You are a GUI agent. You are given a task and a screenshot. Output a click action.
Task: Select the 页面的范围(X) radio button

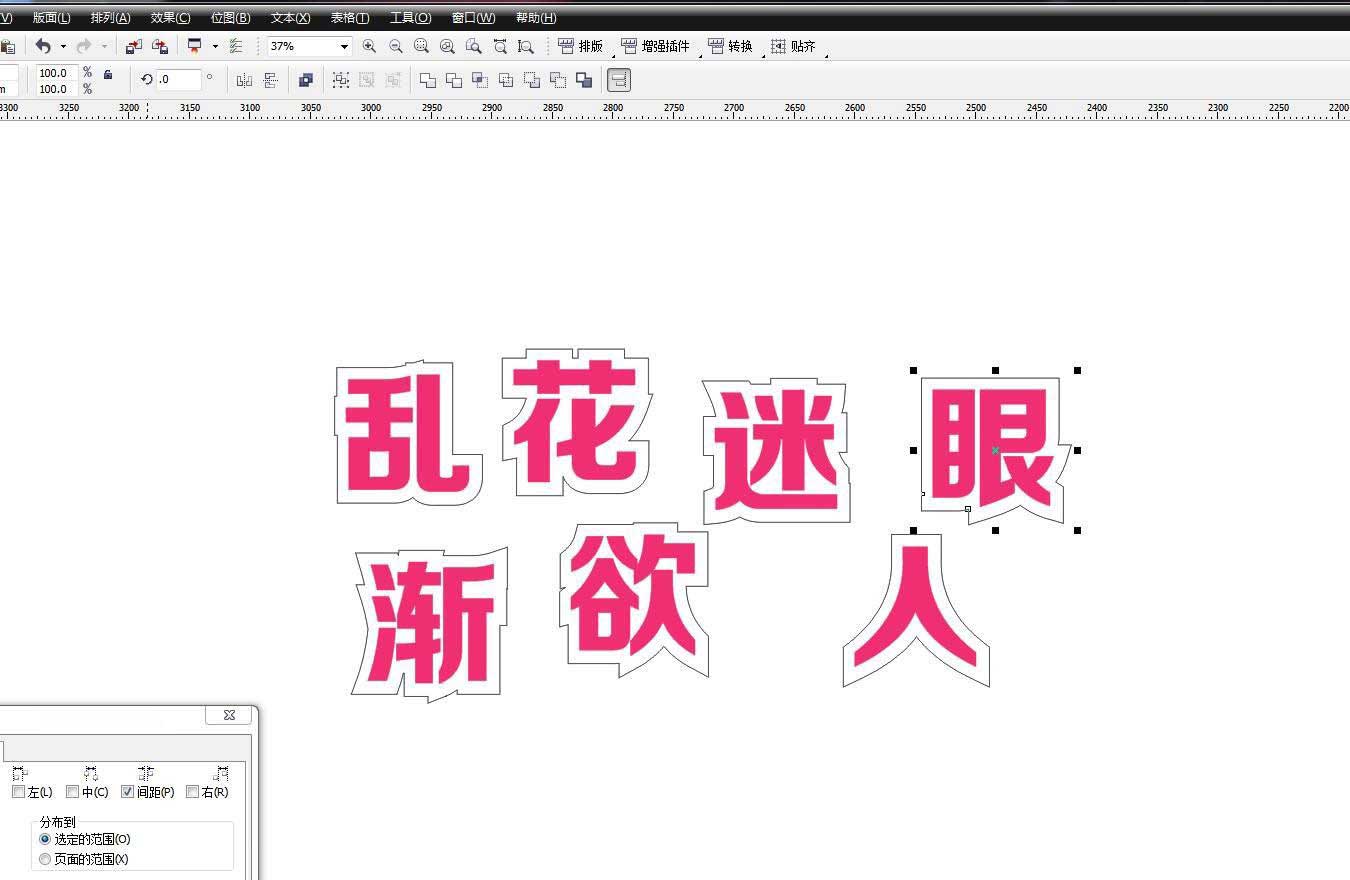pos(45,858)
